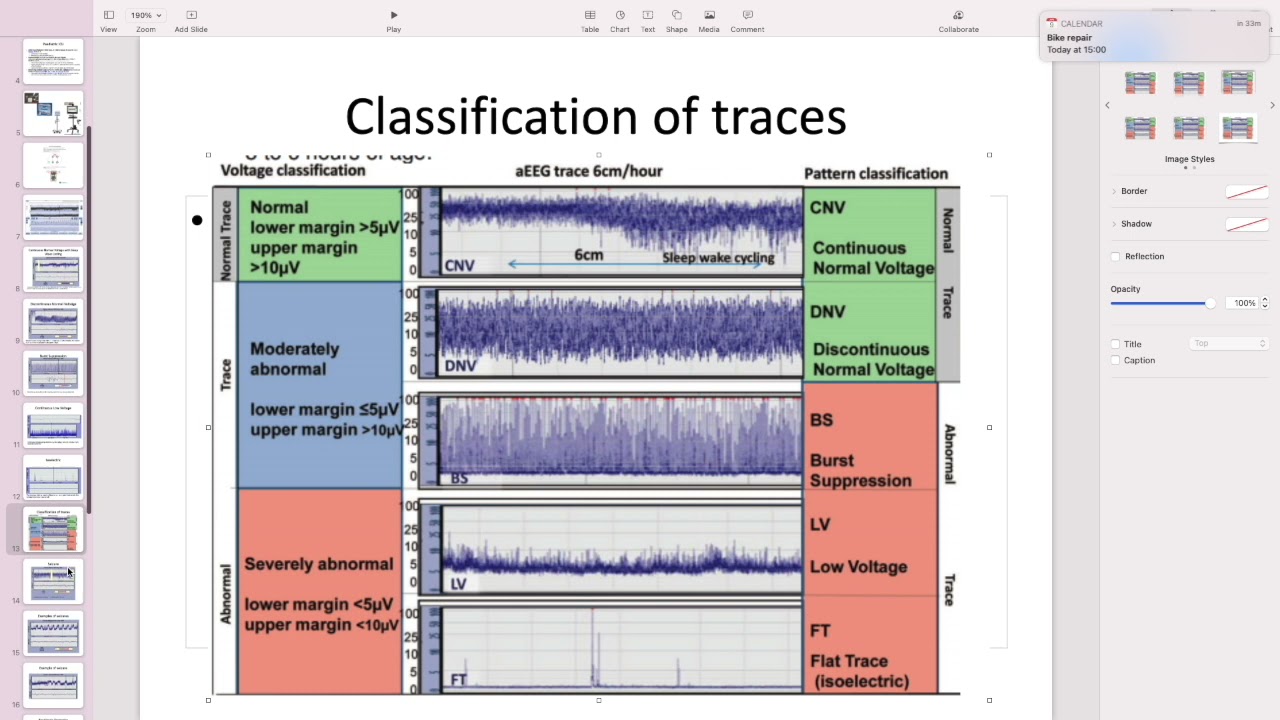Click the 'Classification of traces' slide title
The width and height of the screenshot is (1280, 720).
pyautogui.click(x=596, y=116)
